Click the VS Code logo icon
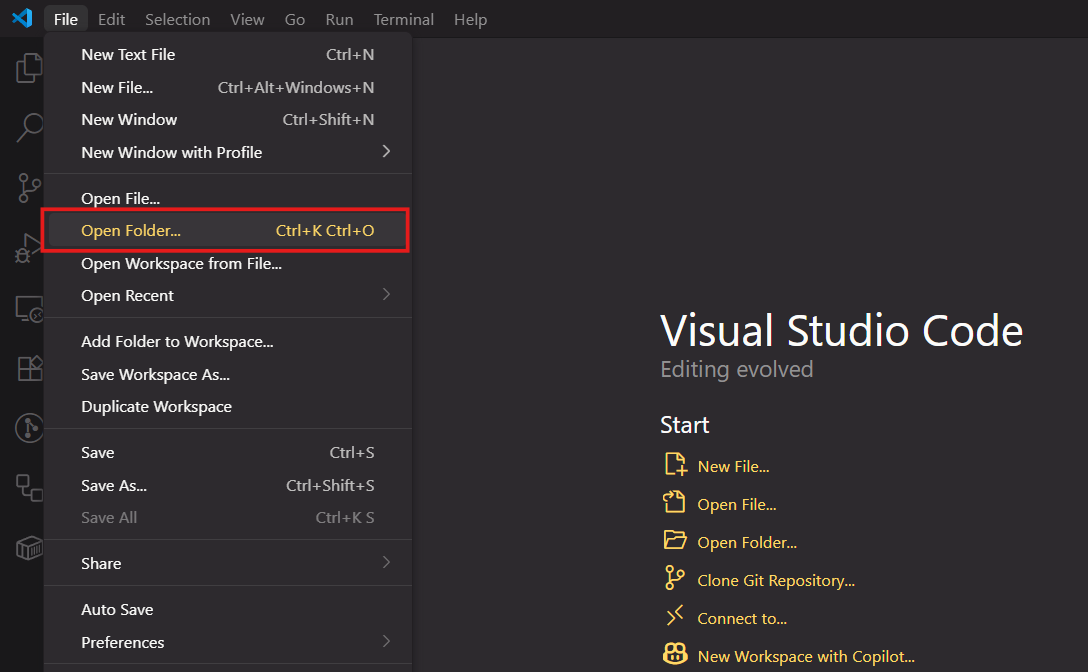1088x672 pixels. pyautogui.click(x=22, y=17)
